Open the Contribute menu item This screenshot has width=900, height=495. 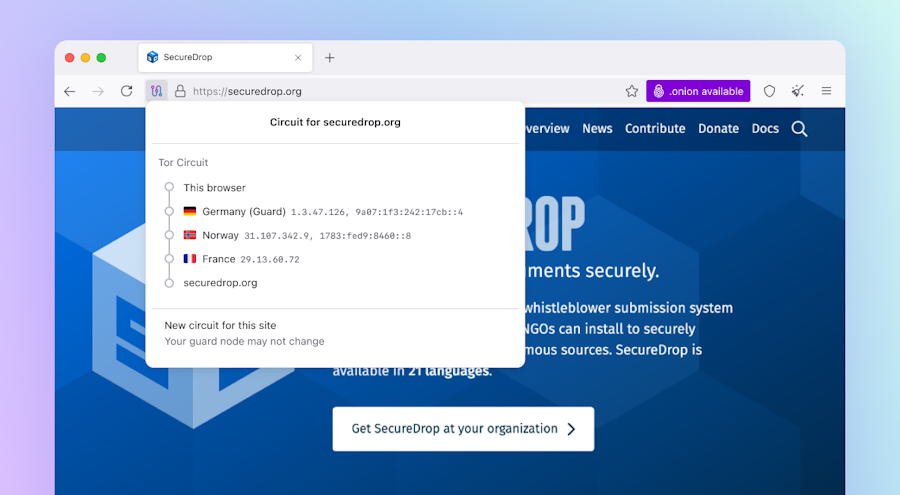tap(655, 129)
